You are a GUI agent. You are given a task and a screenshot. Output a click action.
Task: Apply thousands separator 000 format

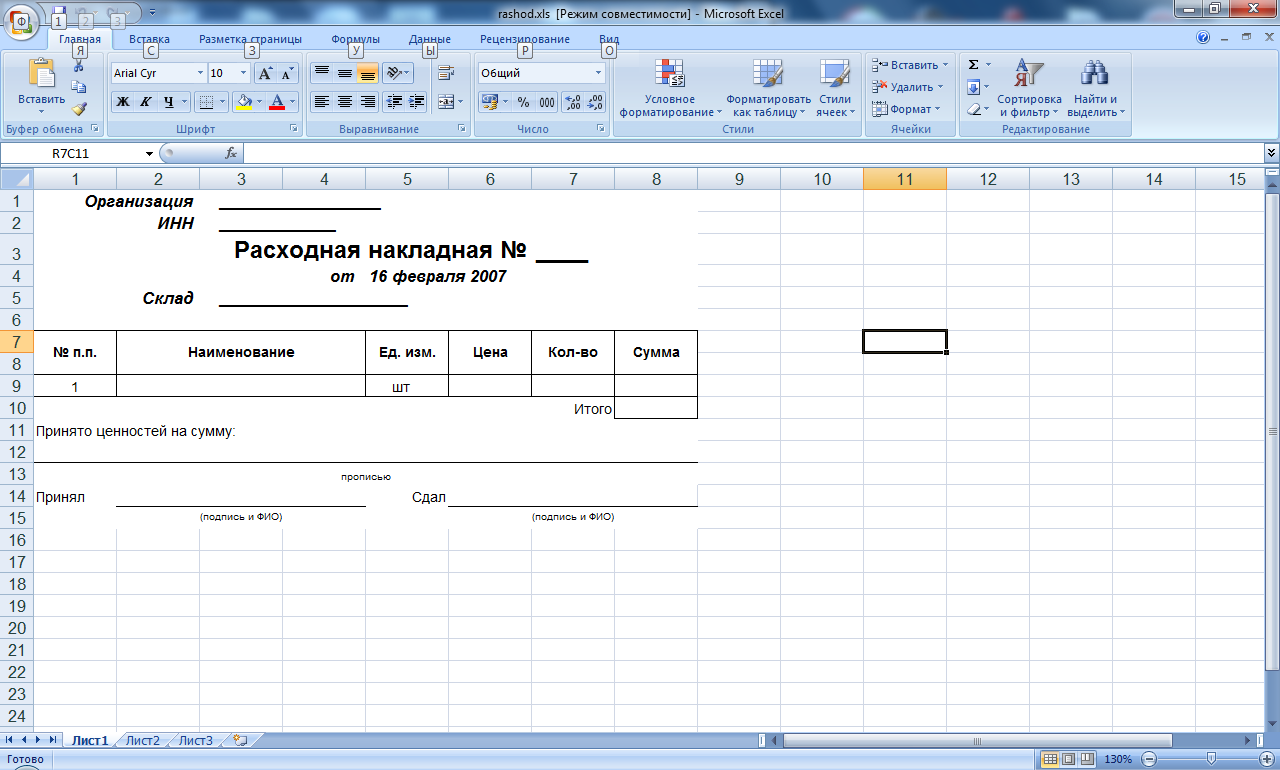[x=547, y=101]
